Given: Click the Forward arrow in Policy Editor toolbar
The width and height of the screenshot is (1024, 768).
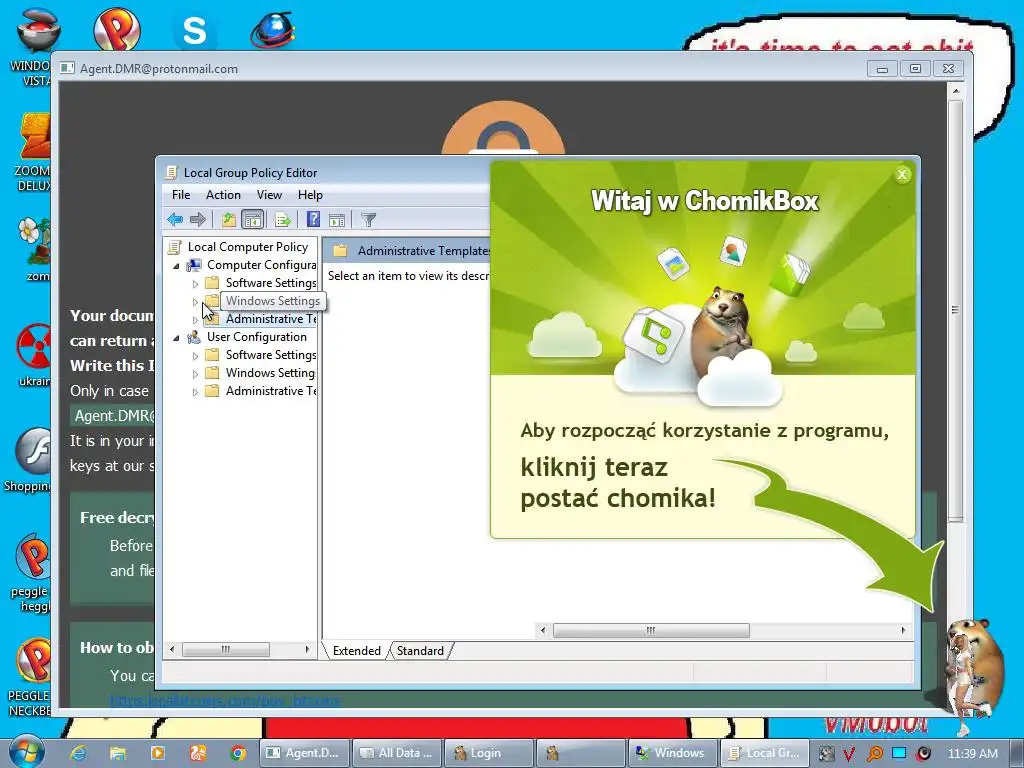Looking at the screenshot, I should [x=198, y=219].
